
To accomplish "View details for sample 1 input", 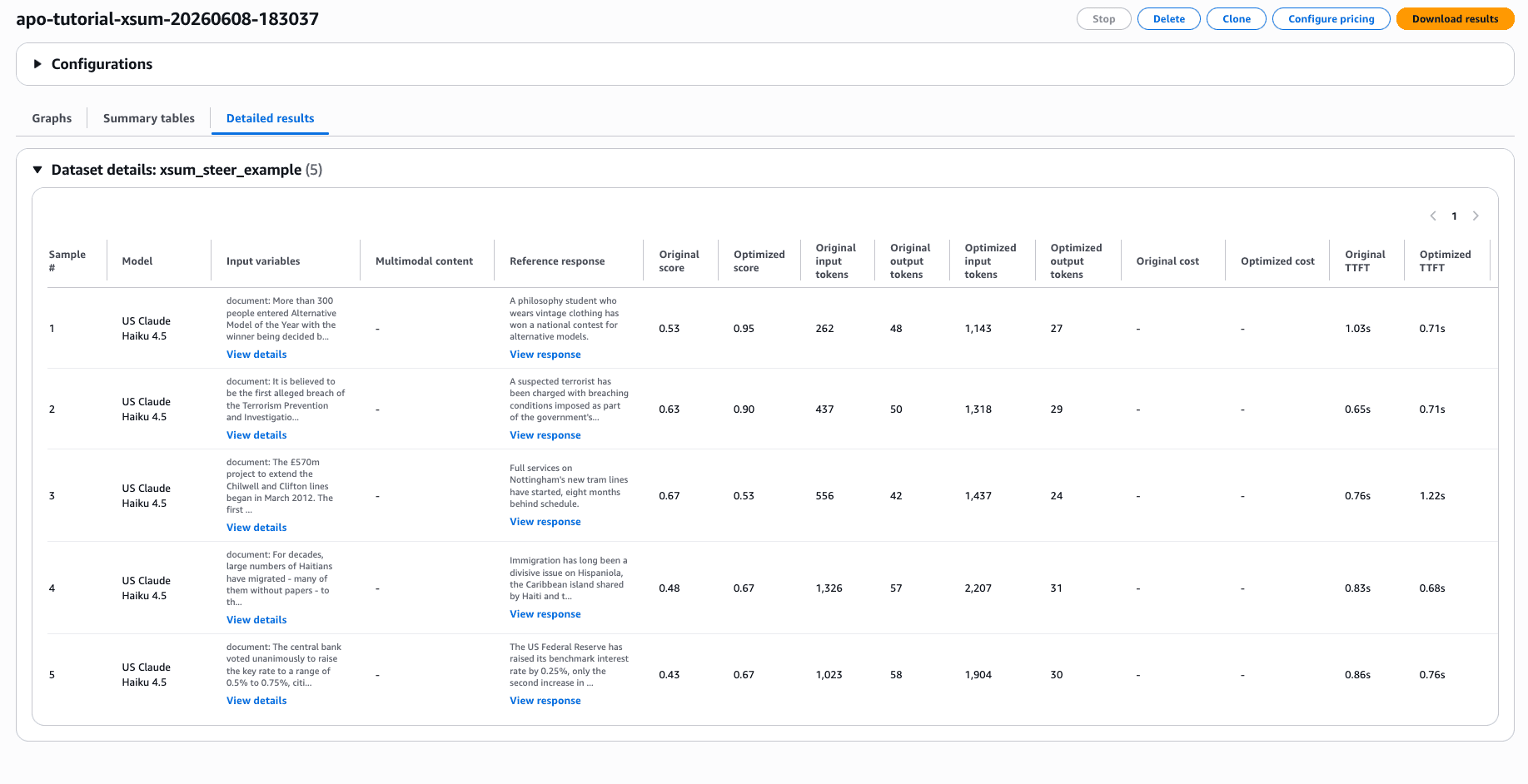I will pos(256,355).
